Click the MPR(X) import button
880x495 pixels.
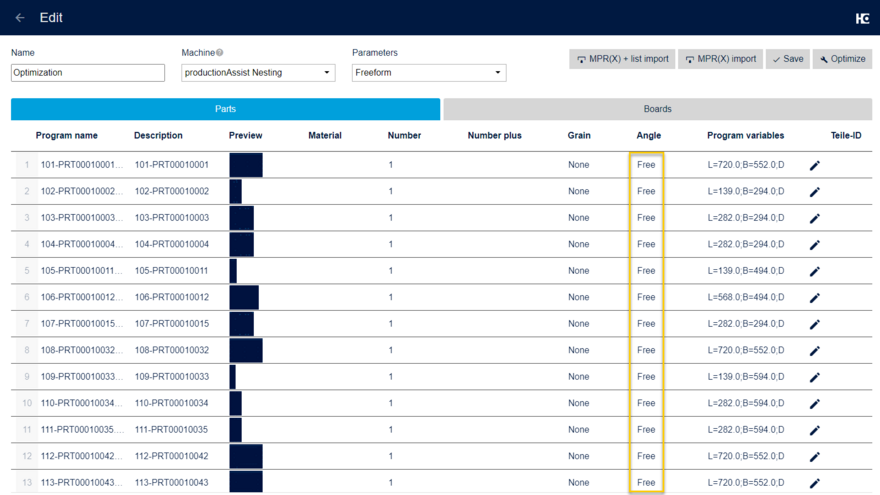pos(720,59)
